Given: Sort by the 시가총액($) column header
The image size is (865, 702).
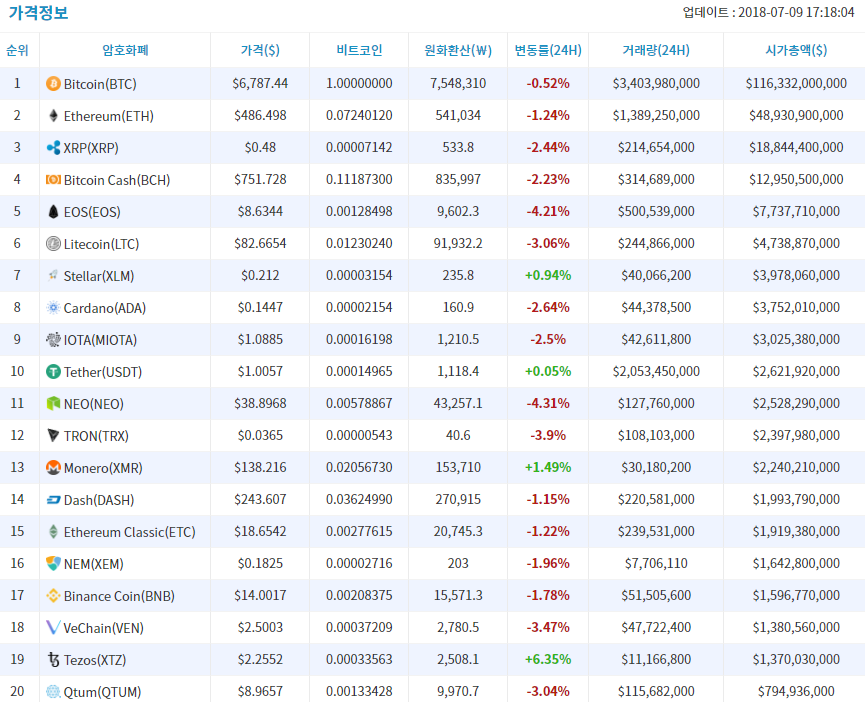Looking at the screenshot, I should click(796, 50).
